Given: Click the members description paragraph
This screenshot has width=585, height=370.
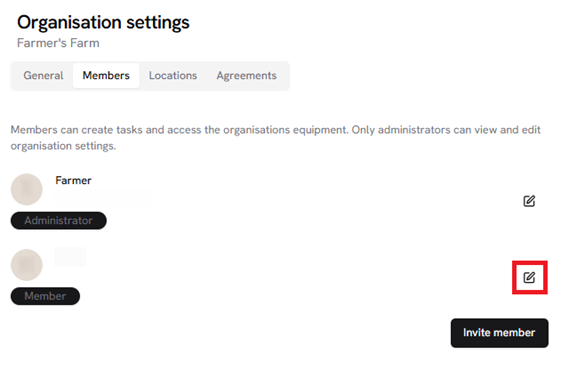Looking at the screenshot, I should pos(275,138).
